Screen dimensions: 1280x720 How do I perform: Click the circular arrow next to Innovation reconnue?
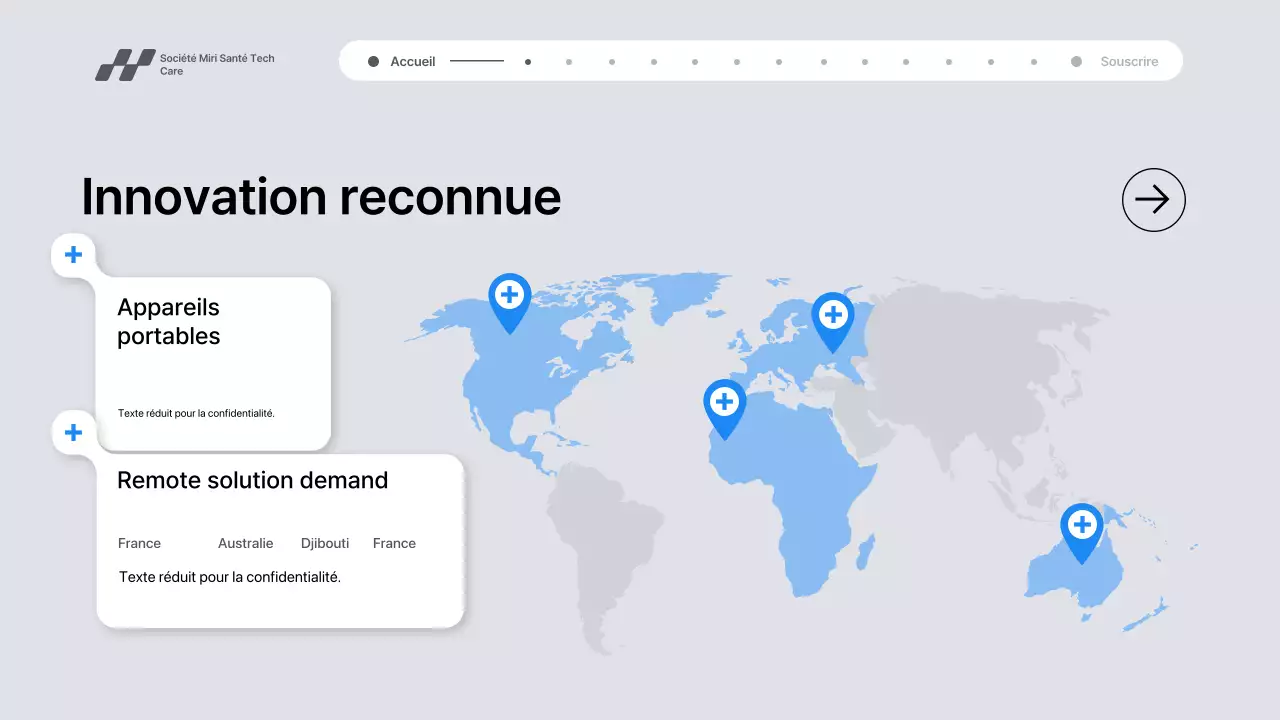1153,199
